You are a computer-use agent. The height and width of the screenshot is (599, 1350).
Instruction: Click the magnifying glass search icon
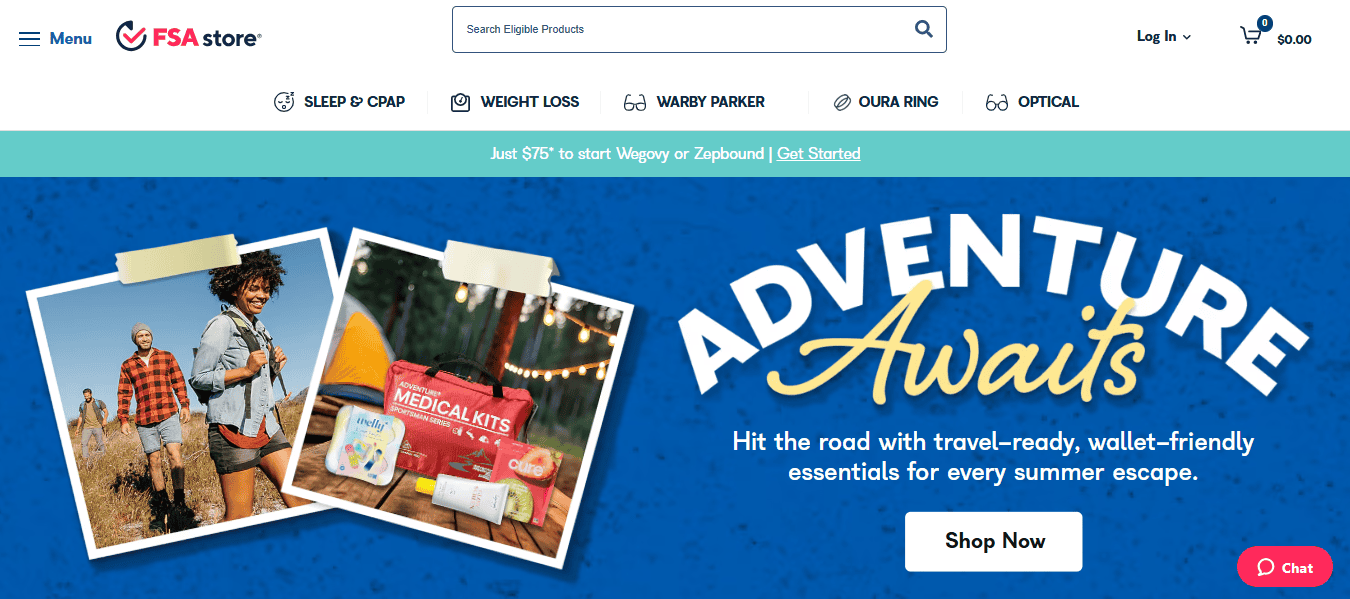click(923, 29)
